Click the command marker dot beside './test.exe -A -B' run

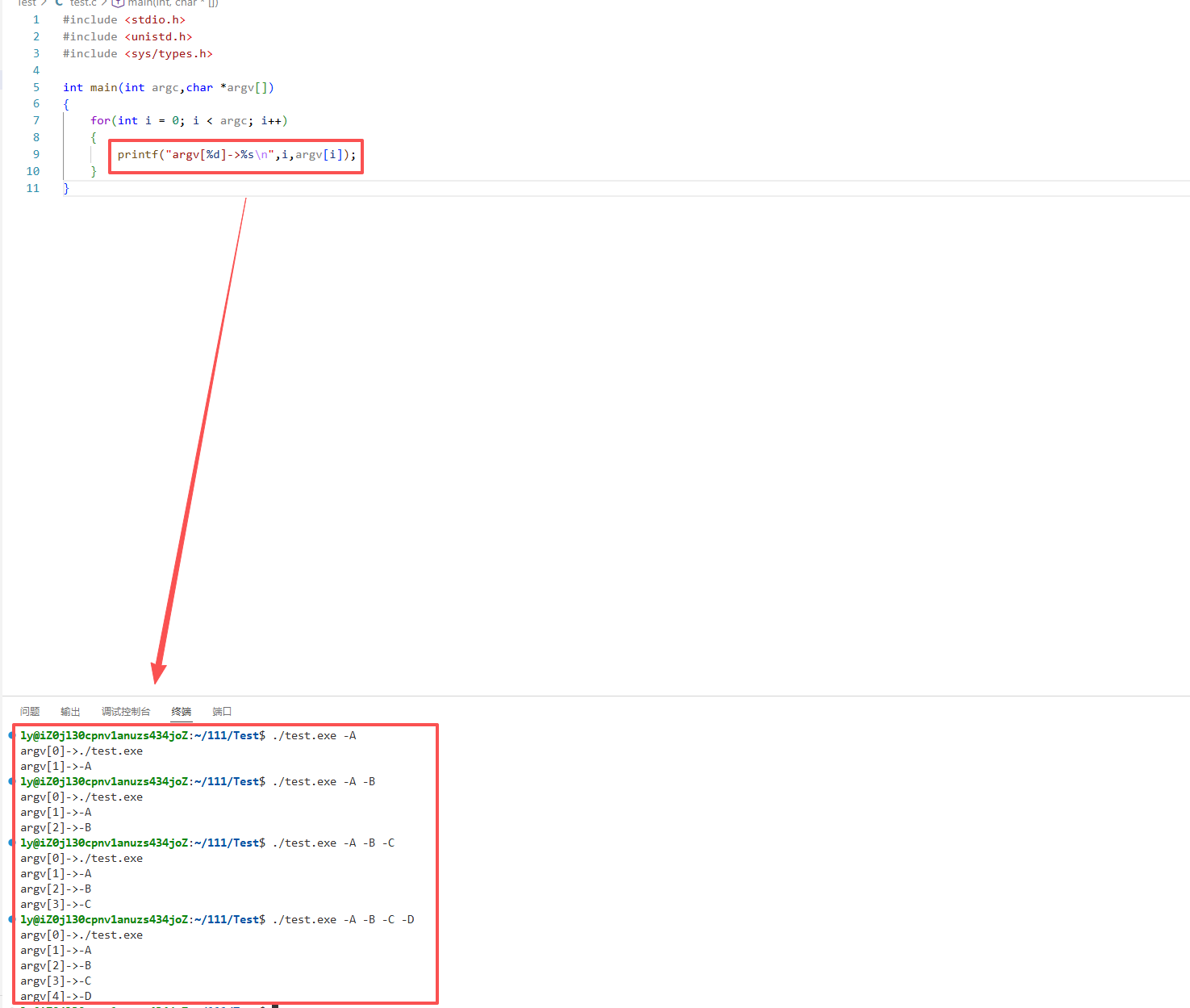(11, 781)
